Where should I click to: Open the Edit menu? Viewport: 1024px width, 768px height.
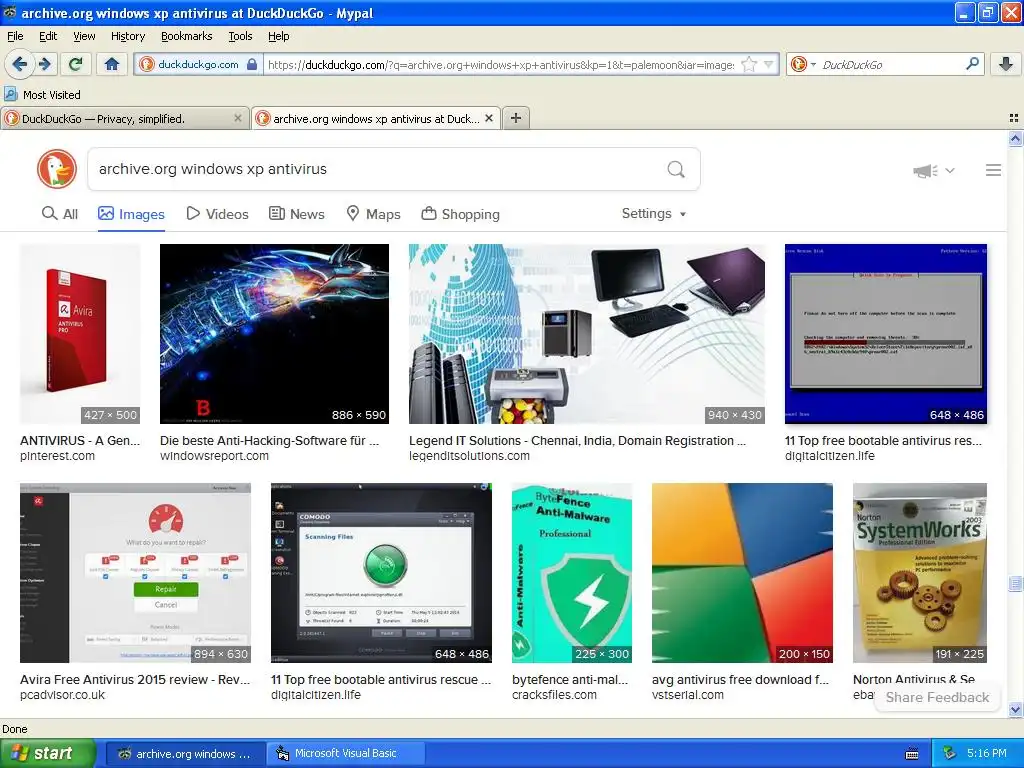(x=48, y=36)
